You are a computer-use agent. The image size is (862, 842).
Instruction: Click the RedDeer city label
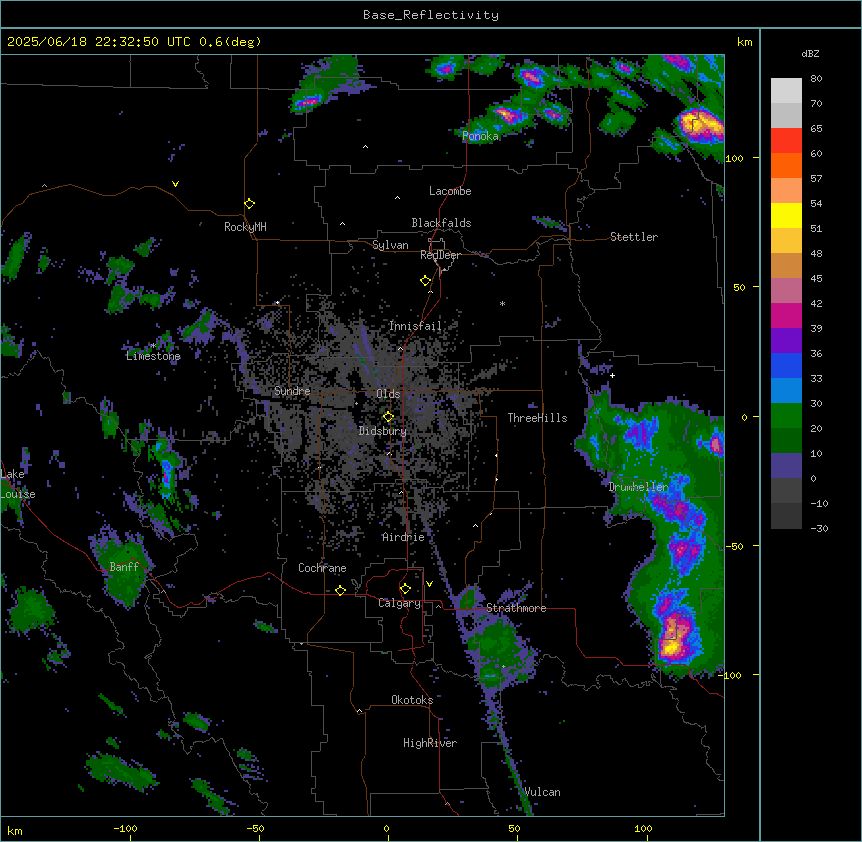pyautogui.click(x=440, y=255)
